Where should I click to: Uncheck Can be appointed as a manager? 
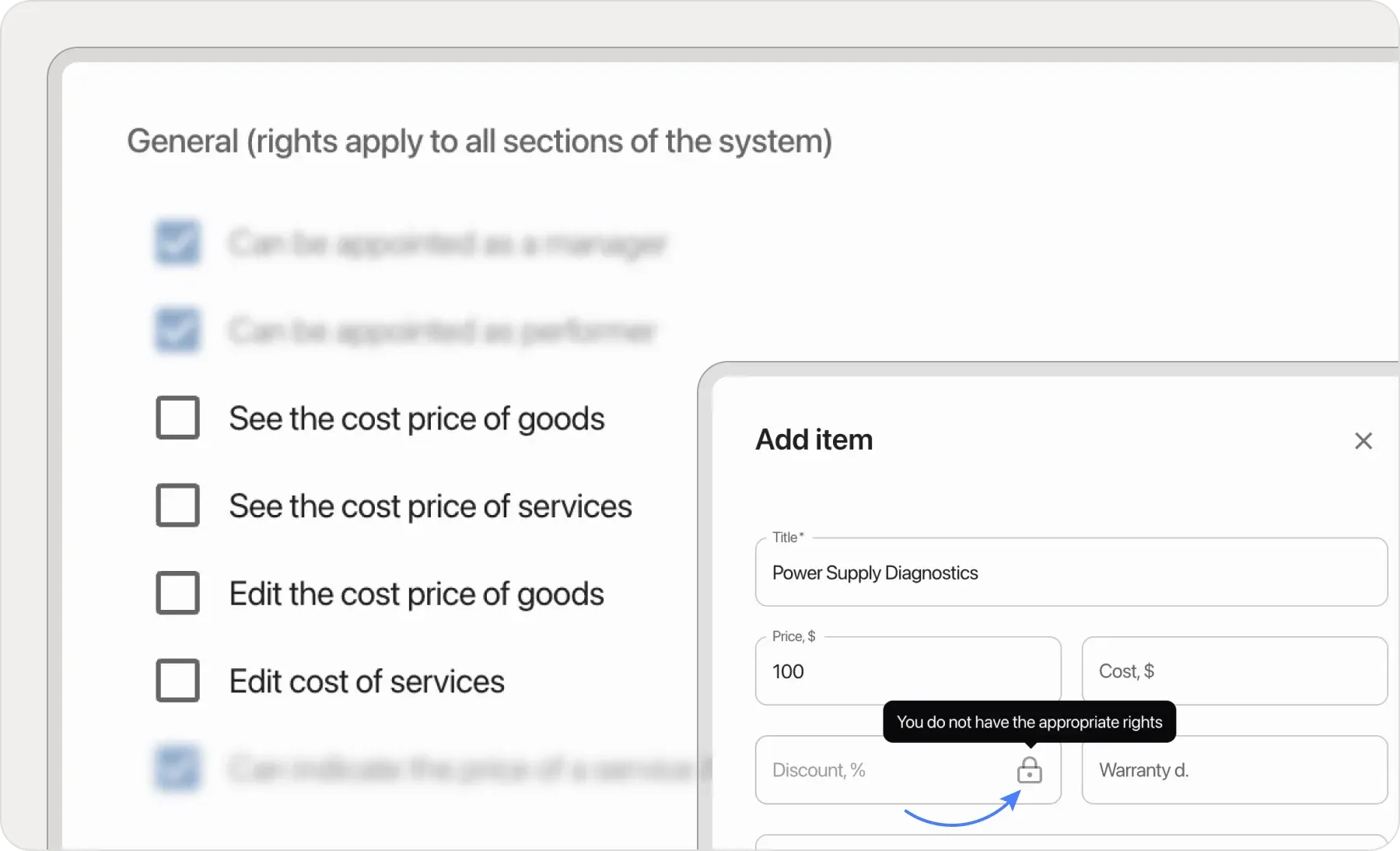coord(178,243)
